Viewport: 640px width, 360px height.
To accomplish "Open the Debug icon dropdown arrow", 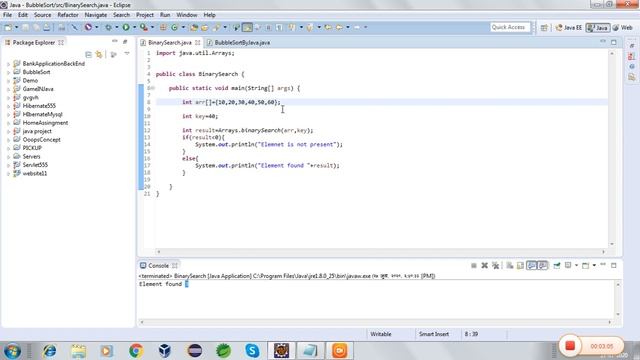I will (x=117, y=27).
